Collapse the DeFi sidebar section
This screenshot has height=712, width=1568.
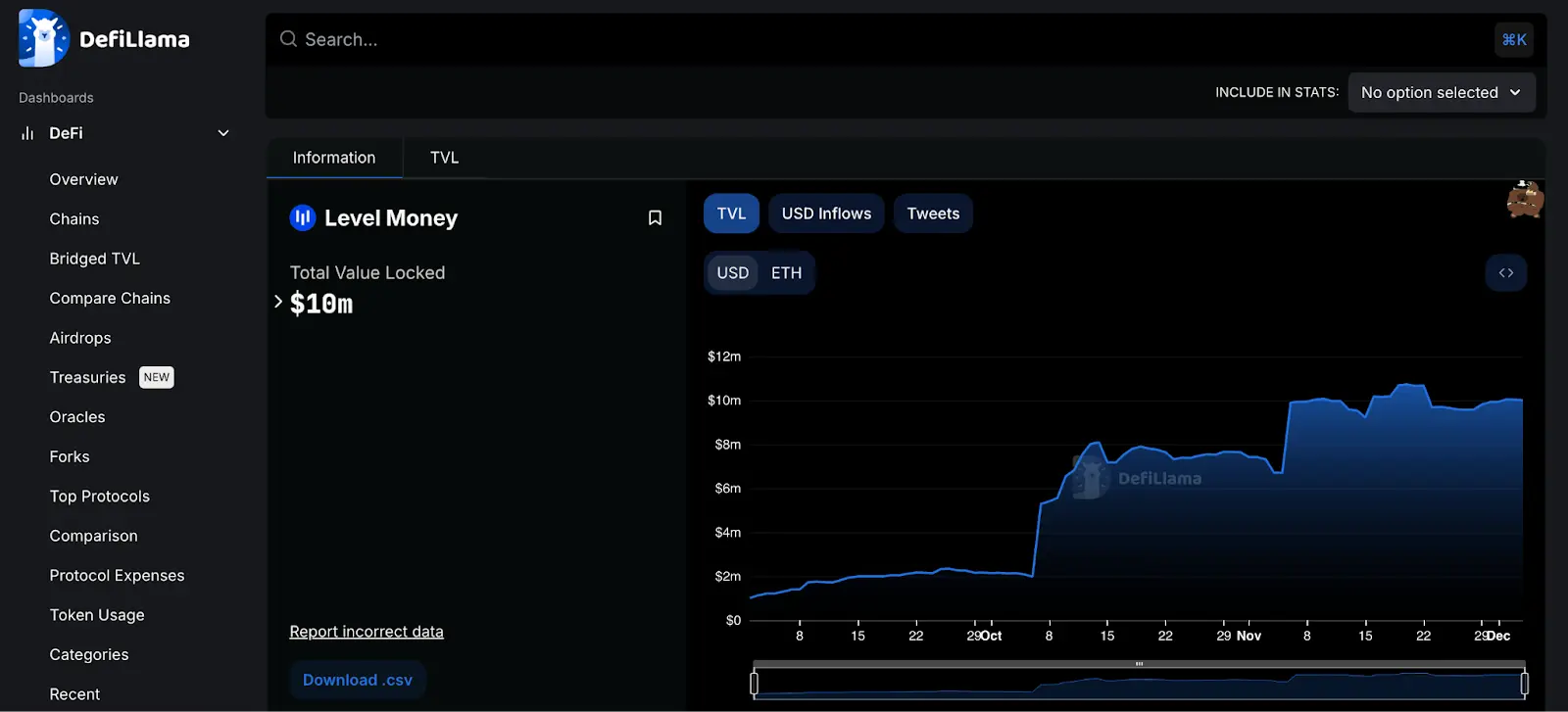[x=223, y=133]
